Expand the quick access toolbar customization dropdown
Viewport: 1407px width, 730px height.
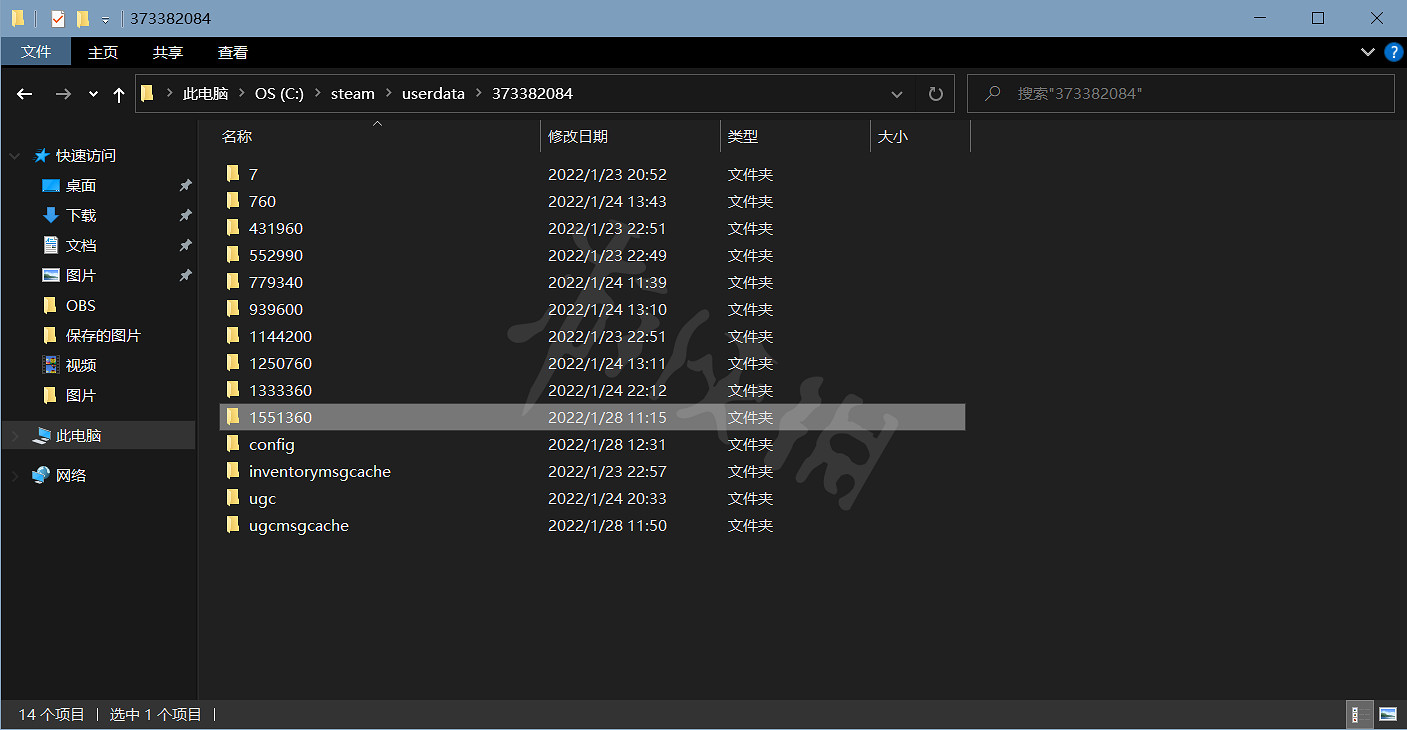point(104,18)
